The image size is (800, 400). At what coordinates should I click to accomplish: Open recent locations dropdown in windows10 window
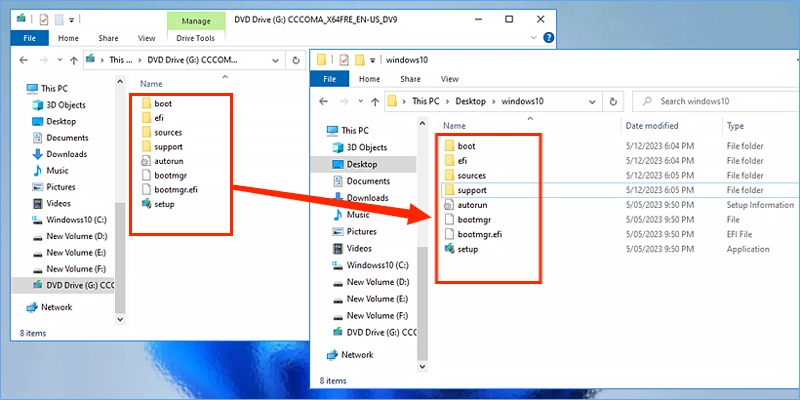360,102
